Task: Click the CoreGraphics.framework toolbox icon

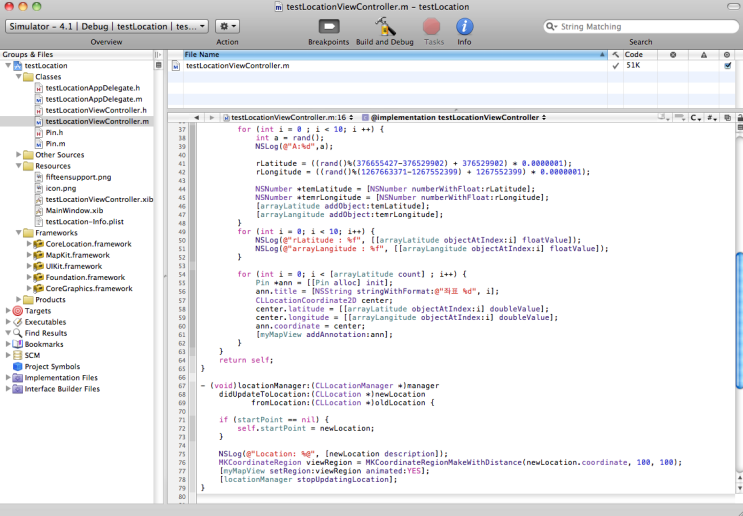Action: (39, 289)
